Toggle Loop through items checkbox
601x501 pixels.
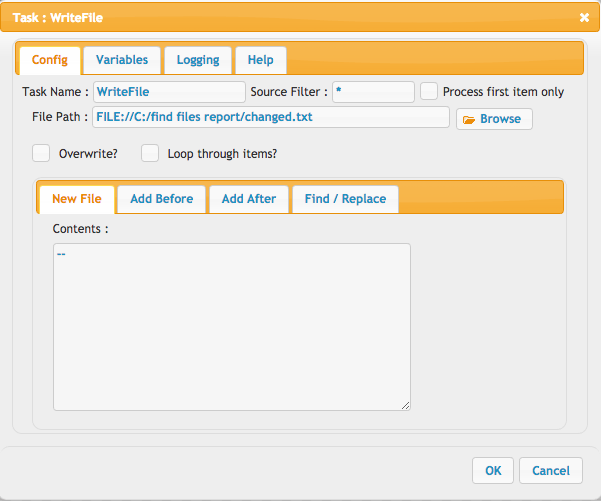click(x=150, y=153)
